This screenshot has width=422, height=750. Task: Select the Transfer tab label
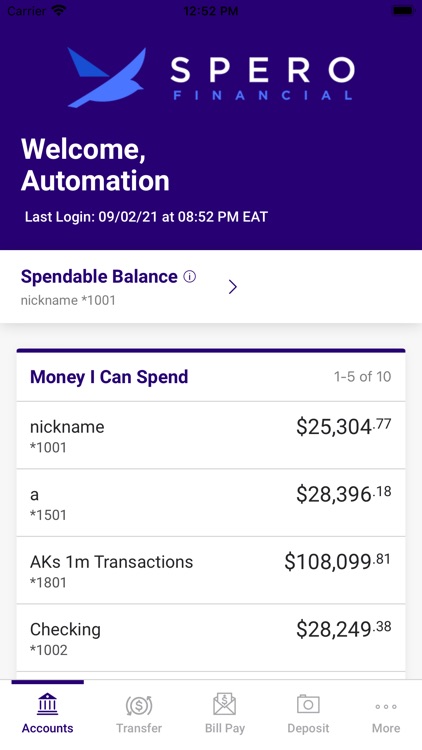tap(139, 728)
